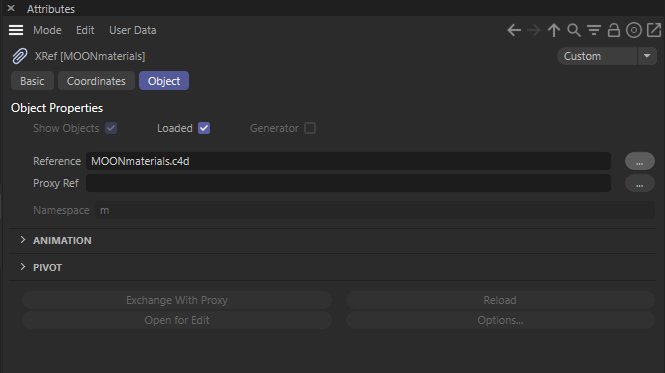The image size is (665, 373).
Task: Click the Open for Edit button
Action: click(x=177, y=320)
